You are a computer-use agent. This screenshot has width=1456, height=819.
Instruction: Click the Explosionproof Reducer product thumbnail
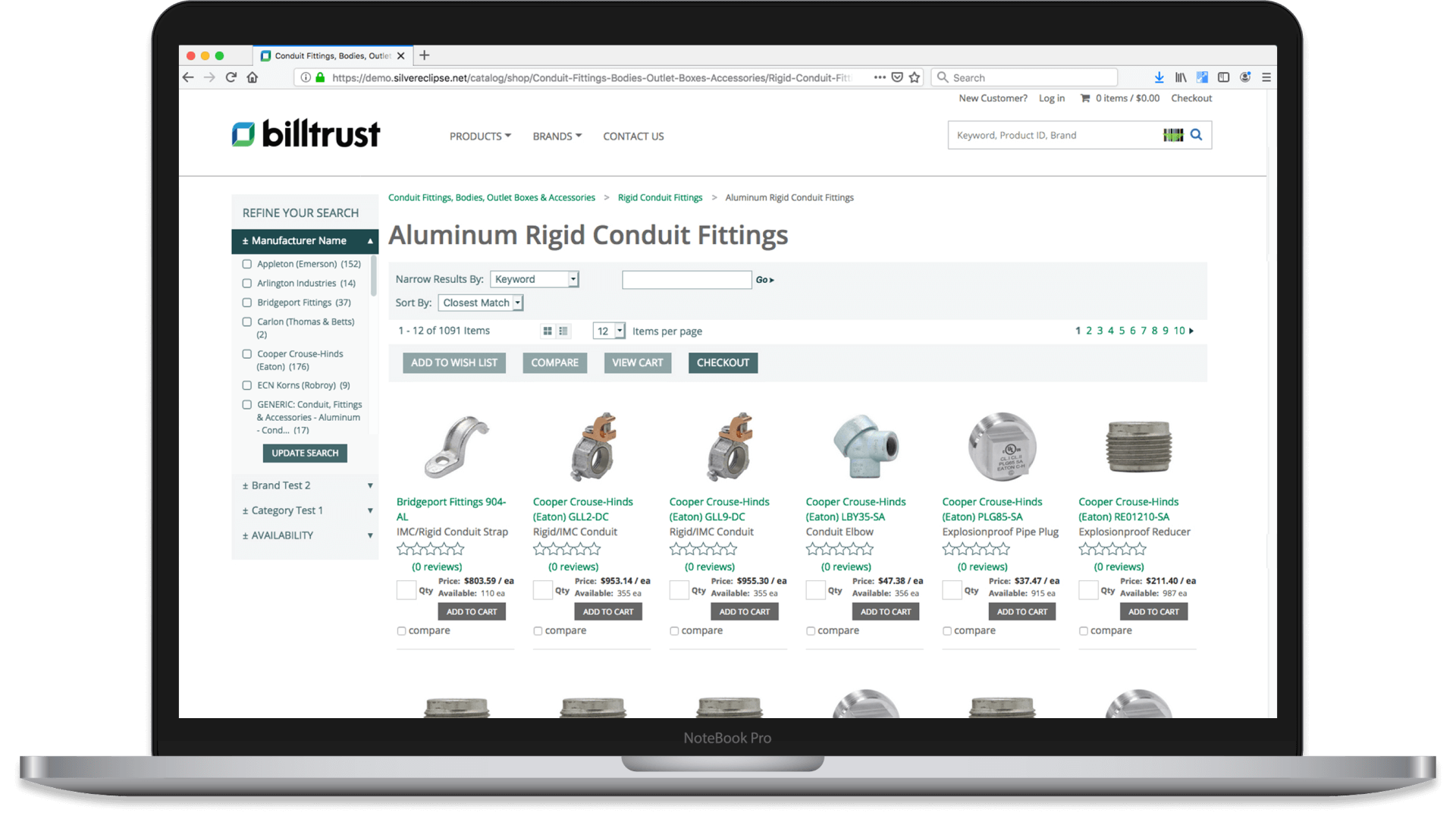pyautogui.click(x=1138, y=447)
